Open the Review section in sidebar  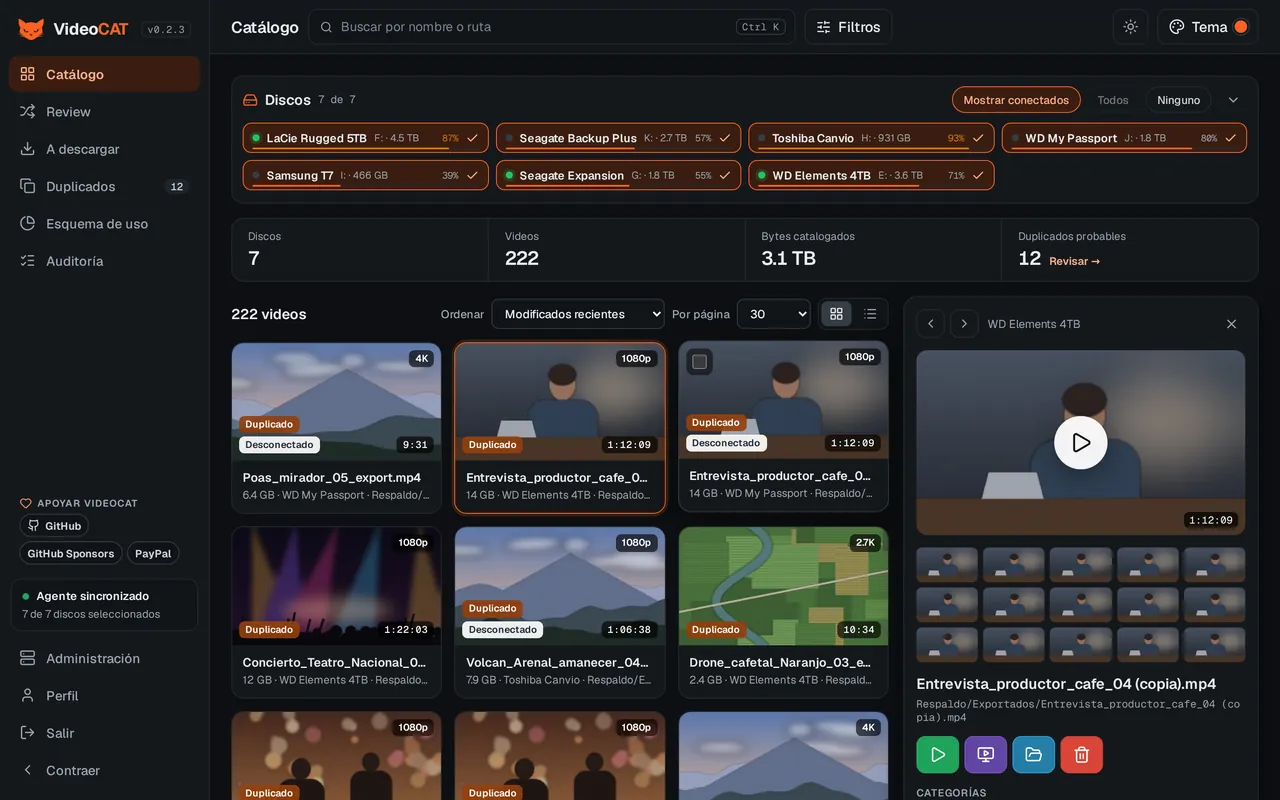[104, 112]
